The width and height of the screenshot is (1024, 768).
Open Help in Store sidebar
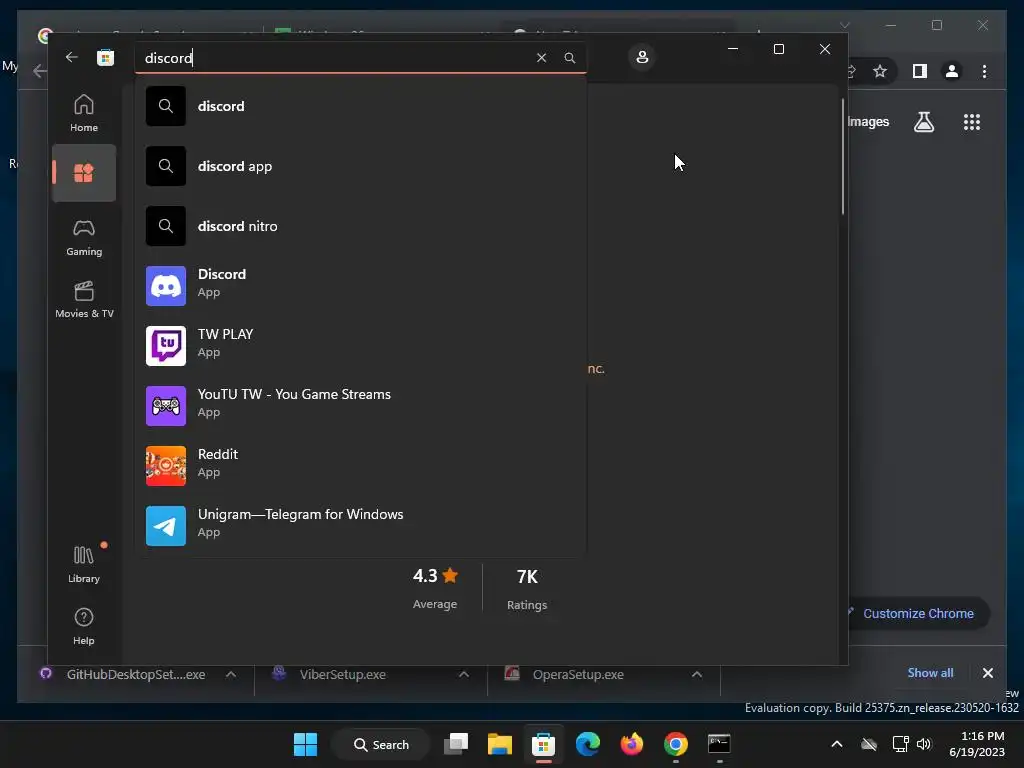coord(84,626)
